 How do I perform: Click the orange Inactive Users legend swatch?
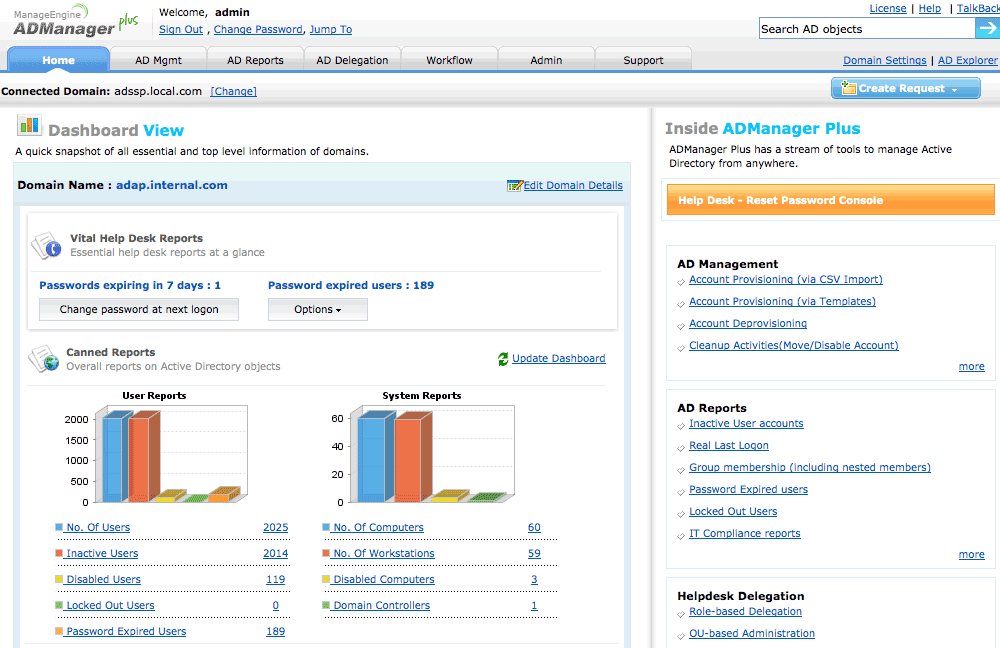[59, 554]
